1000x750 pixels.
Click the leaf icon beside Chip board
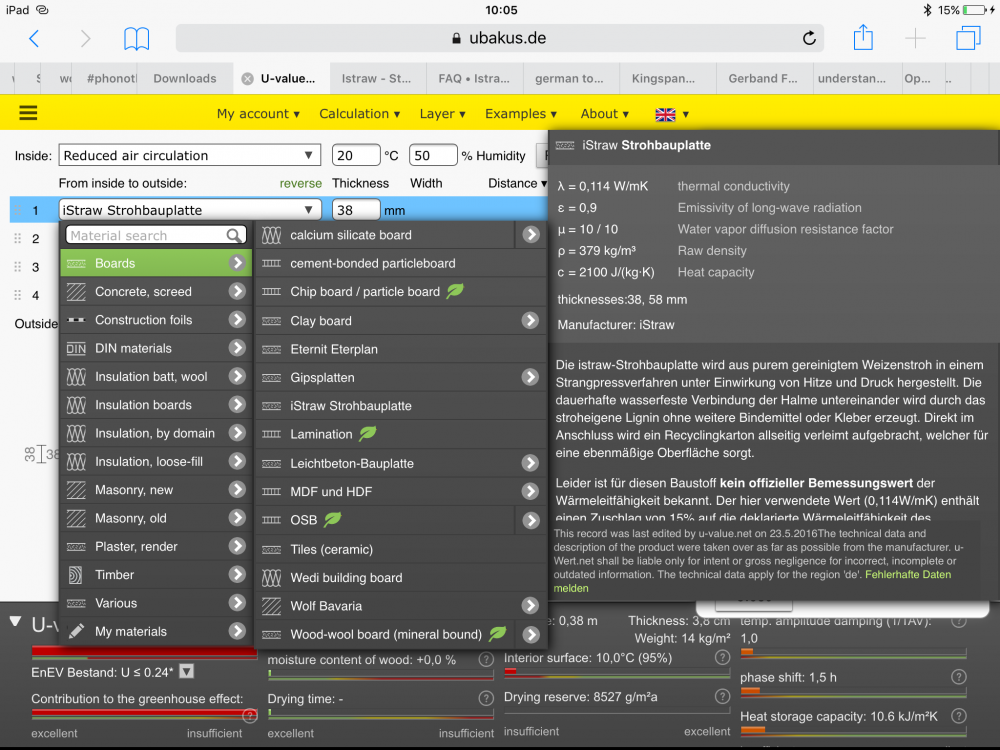click(x=455, y=291)
